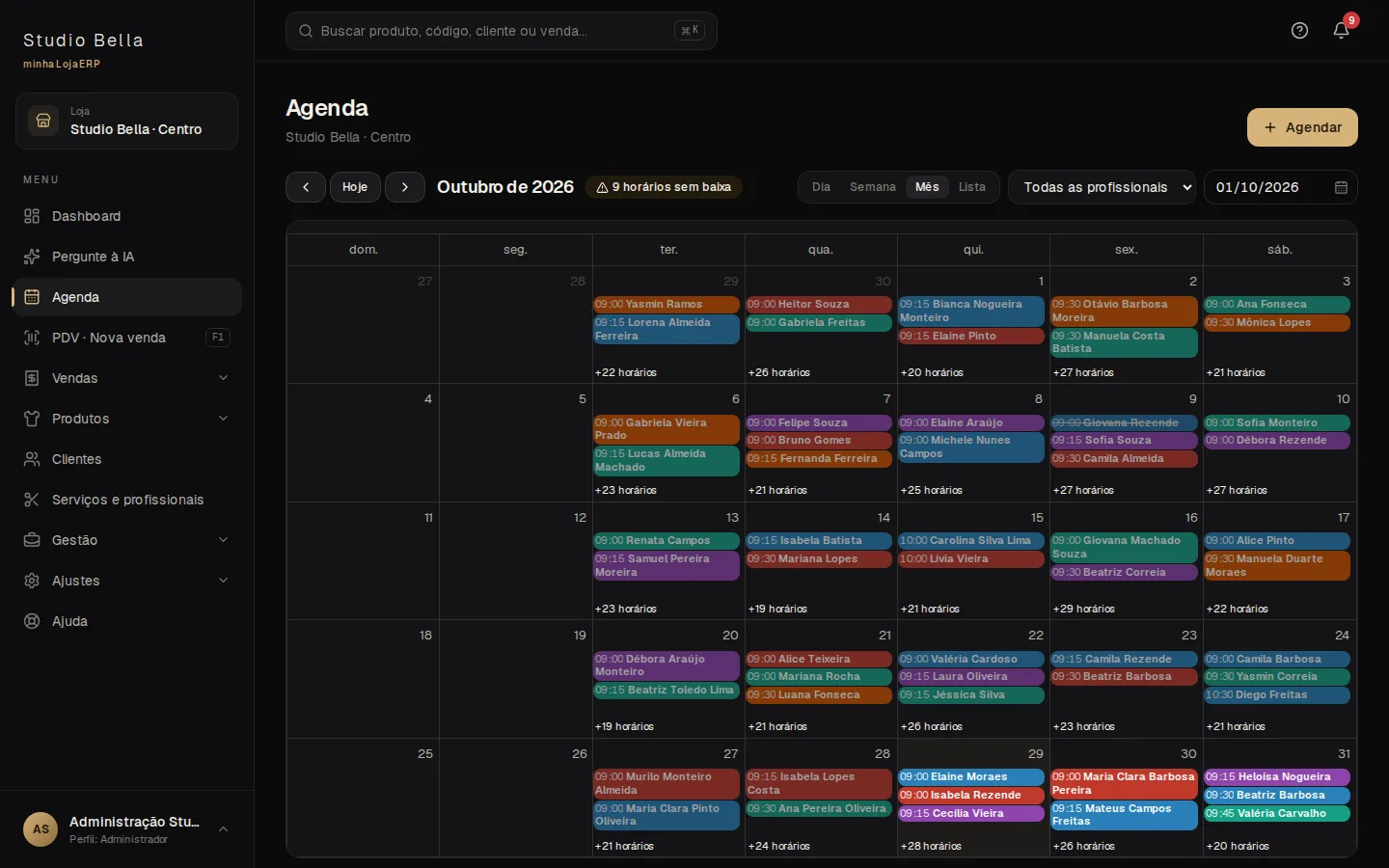Screen dimensions: 1389x868
Task: Switch to Lista view
Action: pos(972,187)
